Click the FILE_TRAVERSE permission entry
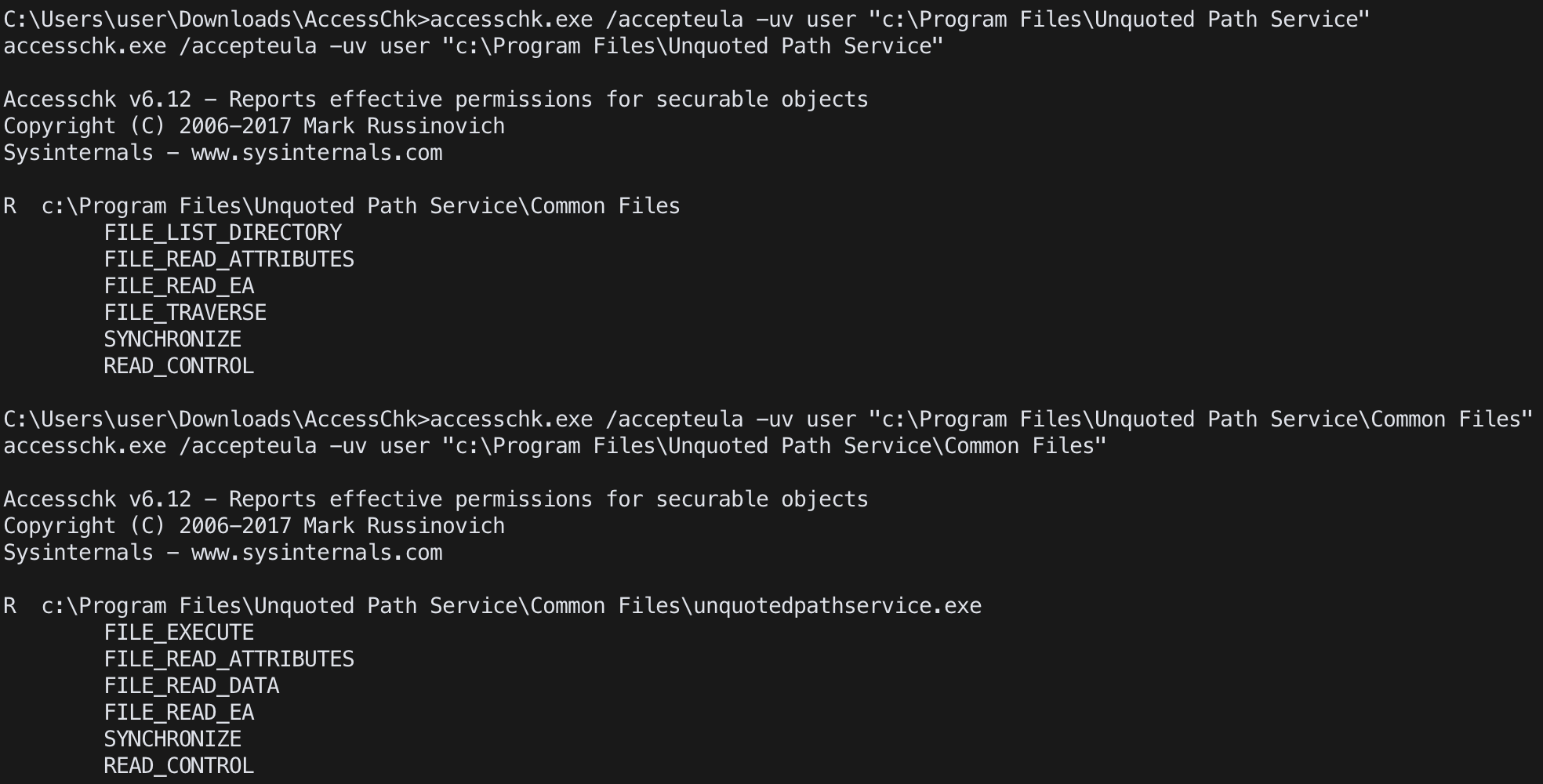The height and width of the screenshot is (784, 1543). click(185, 313)
